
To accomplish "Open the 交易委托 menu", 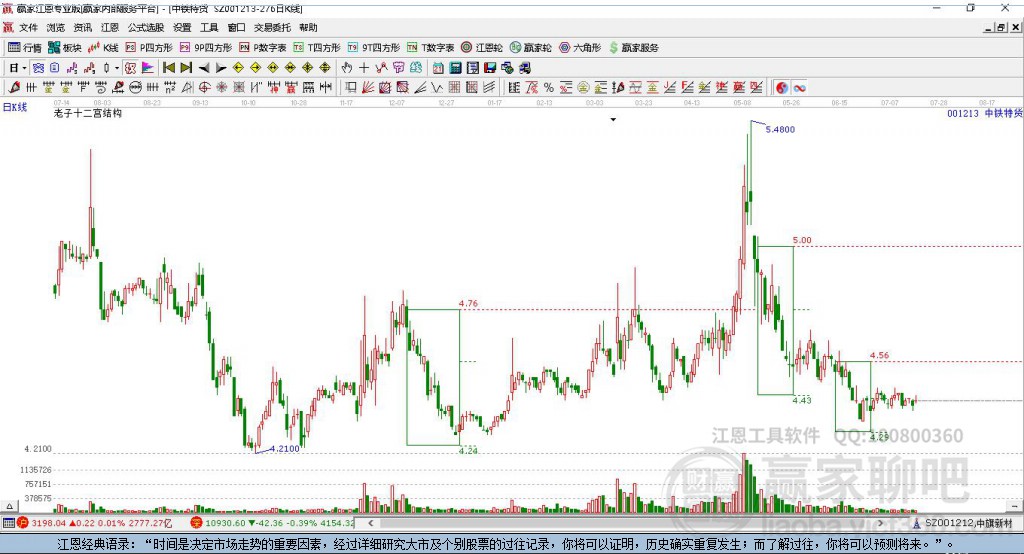I will pyautogui.click(x=272, y=27).
